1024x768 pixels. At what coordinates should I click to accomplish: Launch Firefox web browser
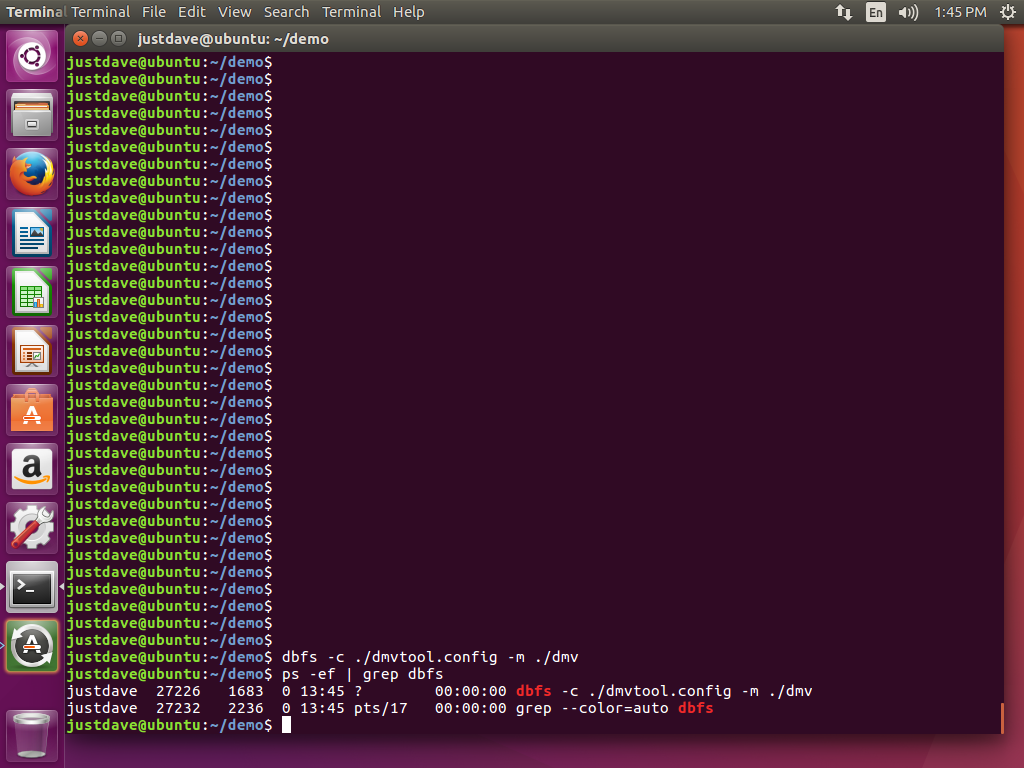(32, 174)
